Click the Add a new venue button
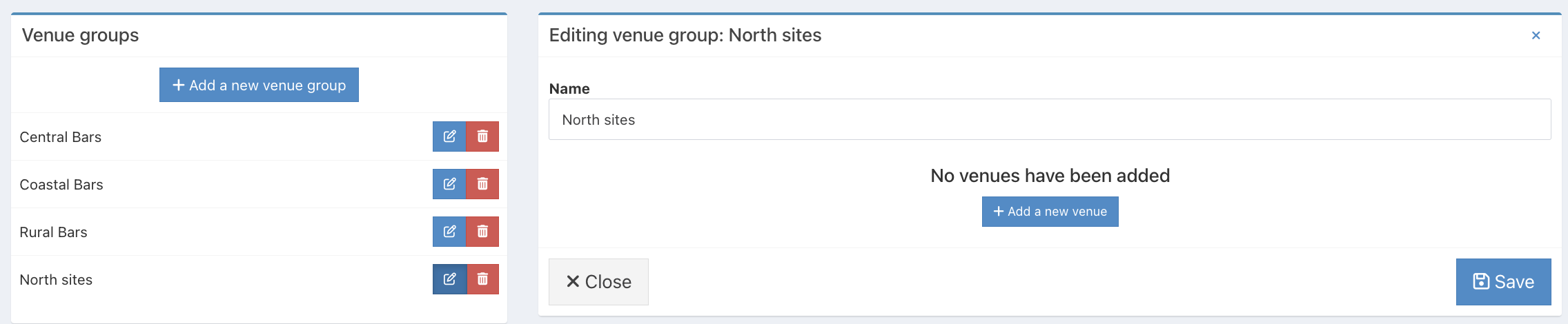 (x=1050, y=212)
